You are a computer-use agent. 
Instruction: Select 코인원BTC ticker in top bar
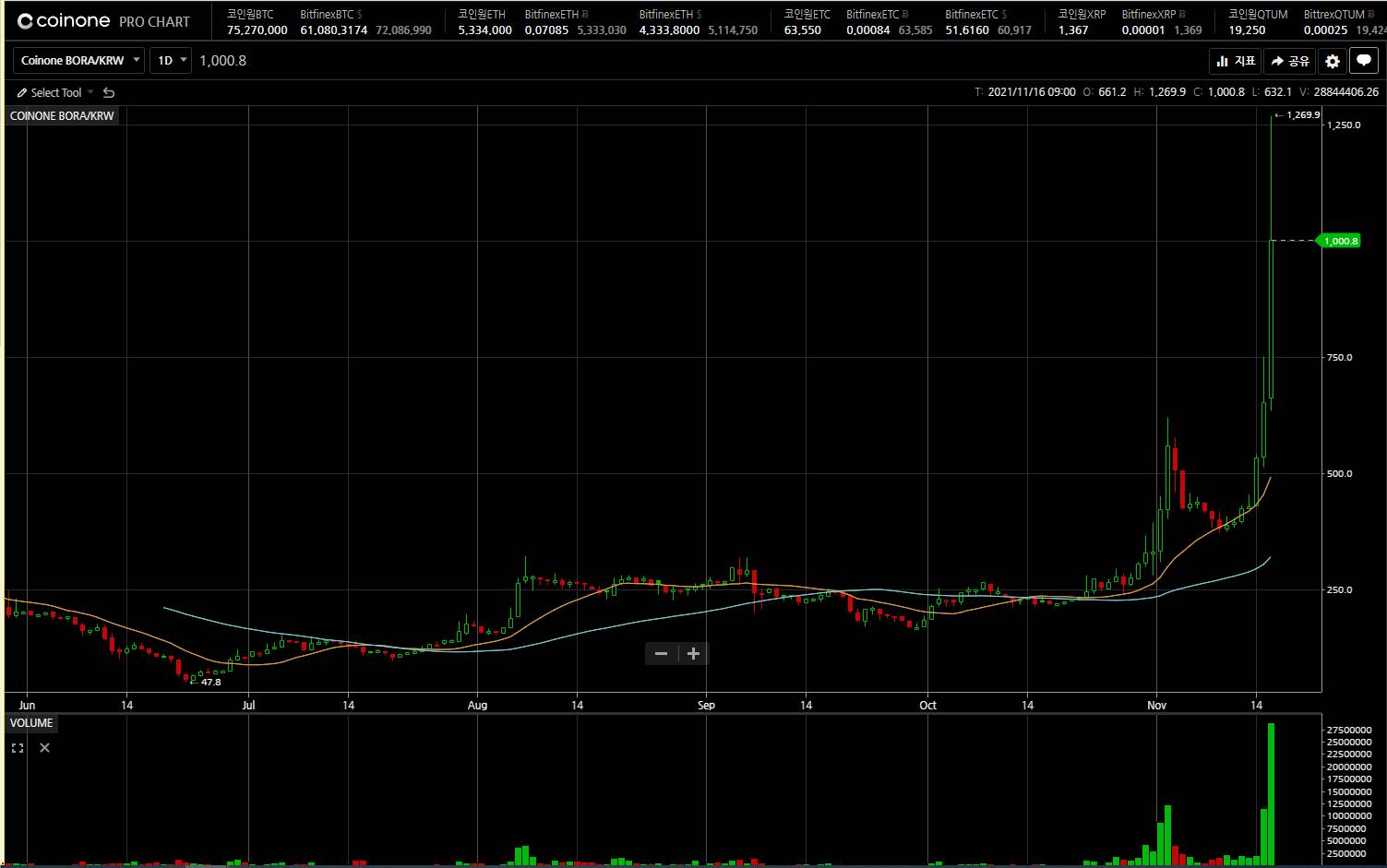click(257, 22)
